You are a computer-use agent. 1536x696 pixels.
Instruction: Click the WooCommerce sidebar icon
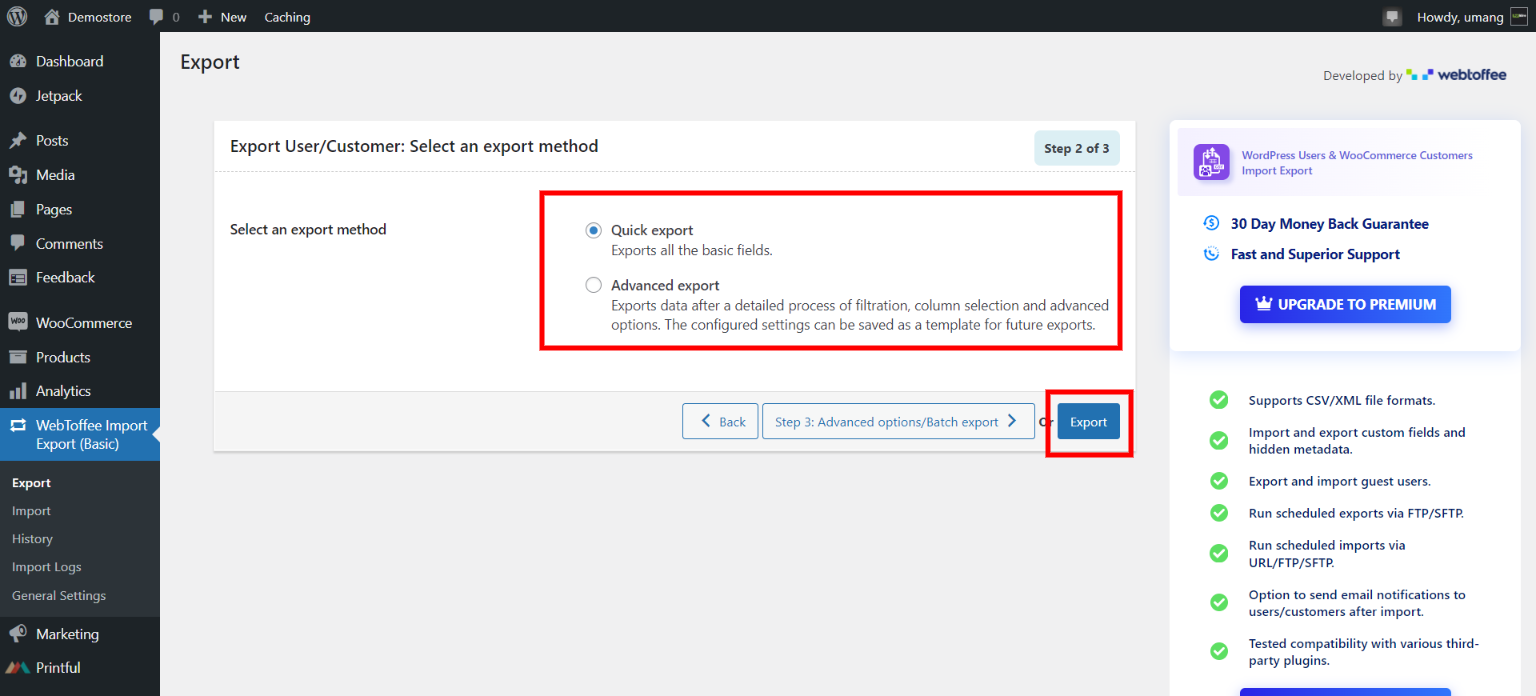18,323
